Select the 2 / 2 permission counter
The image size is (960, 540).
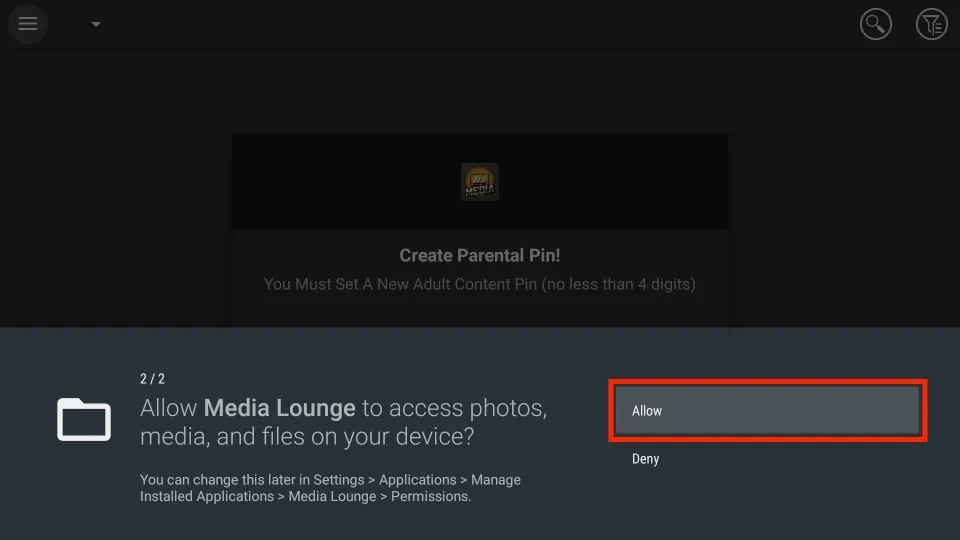click(152, 379)
